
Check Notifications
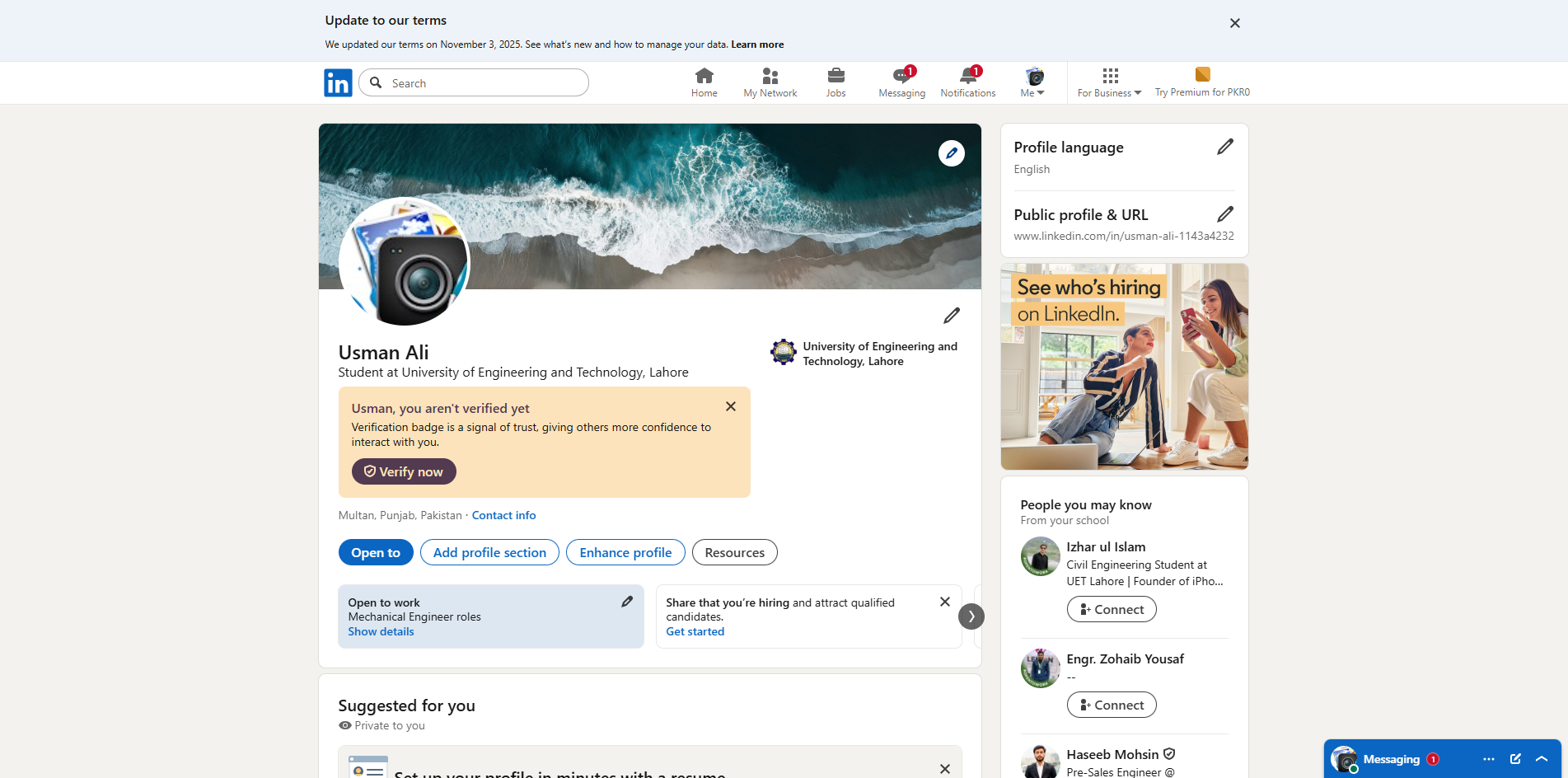tap(967, 82)
